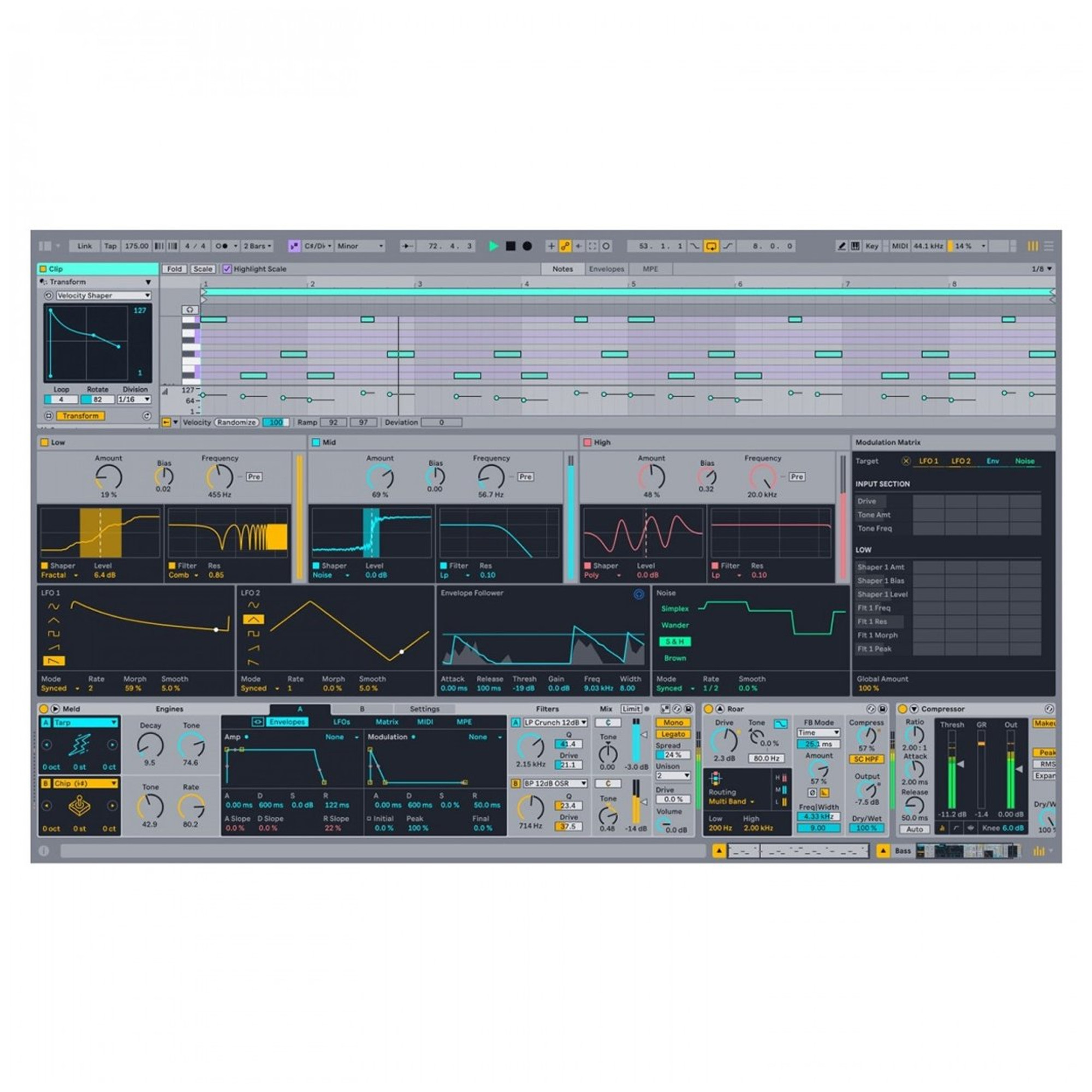The image size is (1092, 1092).
Task: Toggle the Fold button
Action: (x=174, y=269)
